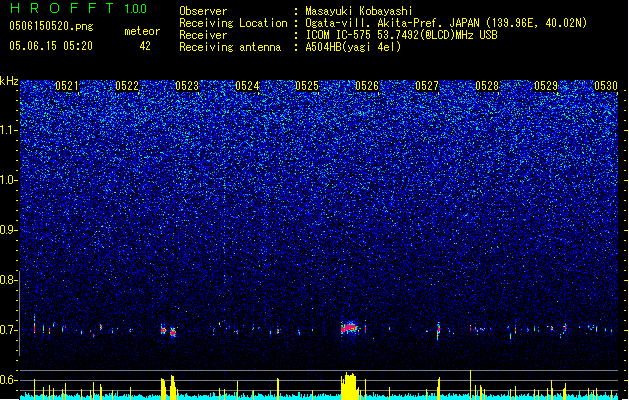Click the Observer field label
The height and width of the screenshot is (400, 629).
click(203, 11)
